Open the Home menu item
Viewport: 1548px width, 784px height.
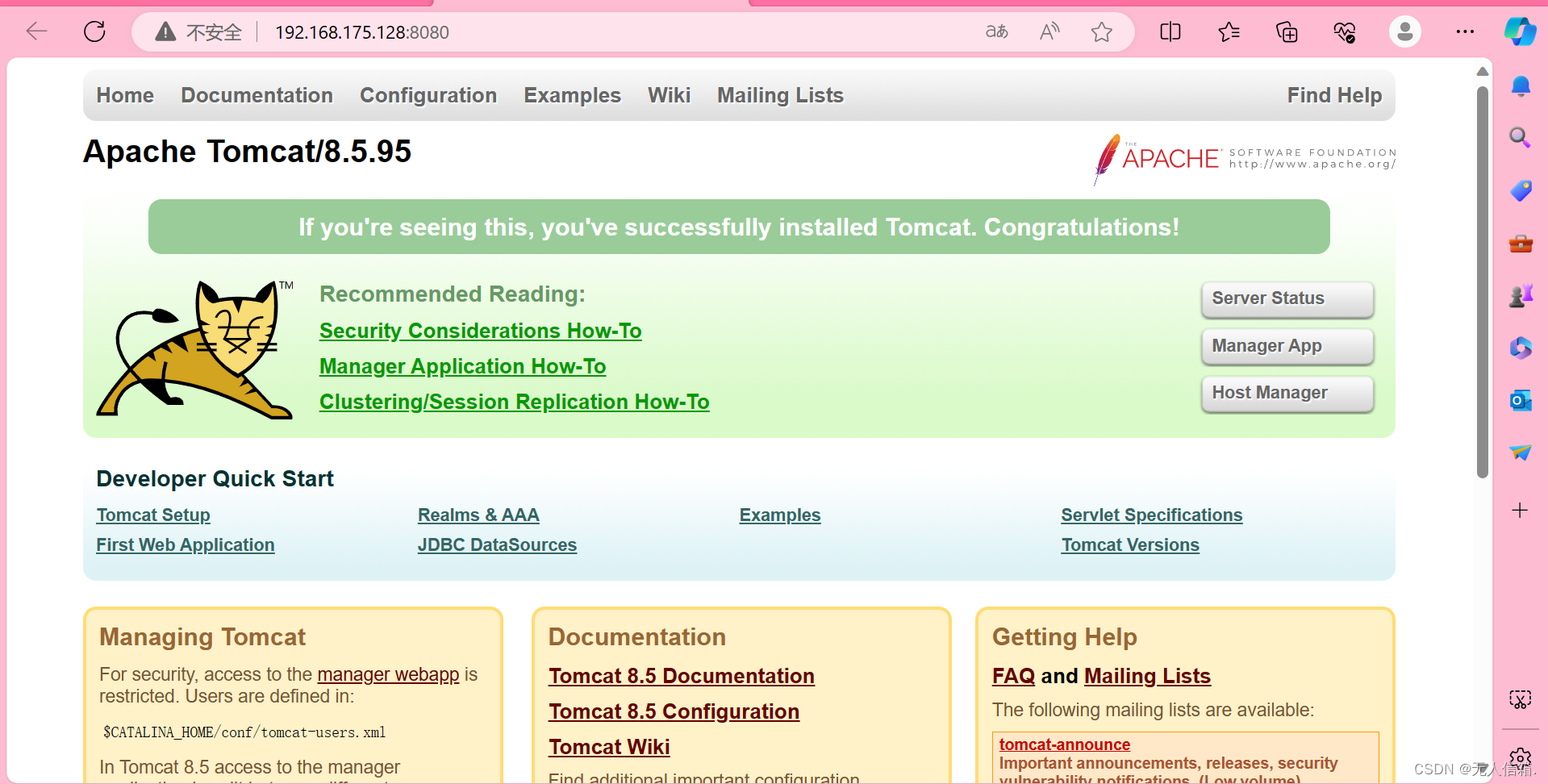click(x=125, y=95)
